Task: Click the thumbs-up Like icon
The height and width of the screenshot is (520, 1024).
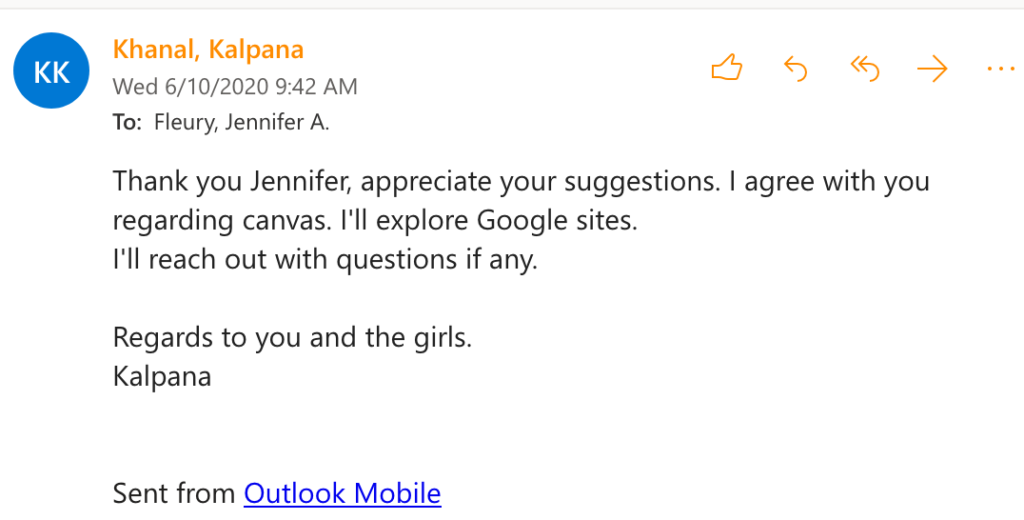Action: [726, 68]
